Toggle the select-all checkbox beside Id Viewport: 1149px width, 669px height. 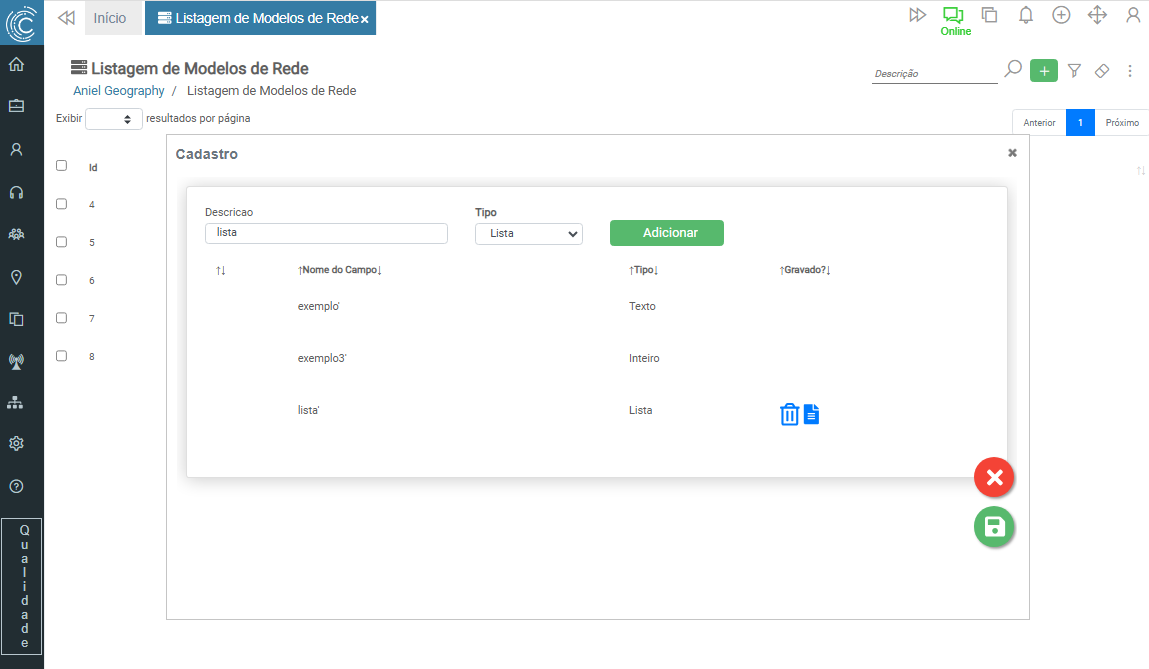pos(61,166)
